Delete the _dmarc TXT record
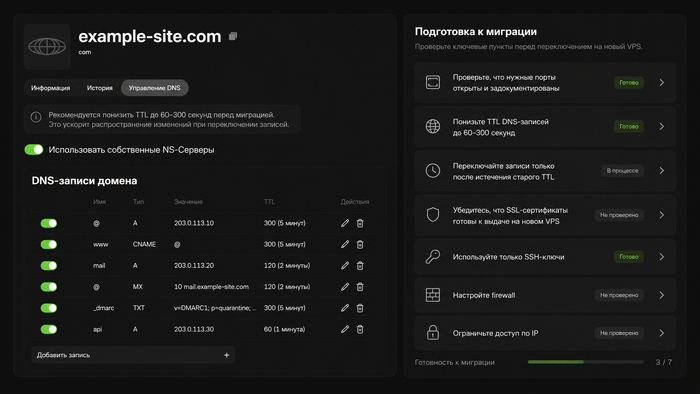The image size is (700, 394). (360, 308)
